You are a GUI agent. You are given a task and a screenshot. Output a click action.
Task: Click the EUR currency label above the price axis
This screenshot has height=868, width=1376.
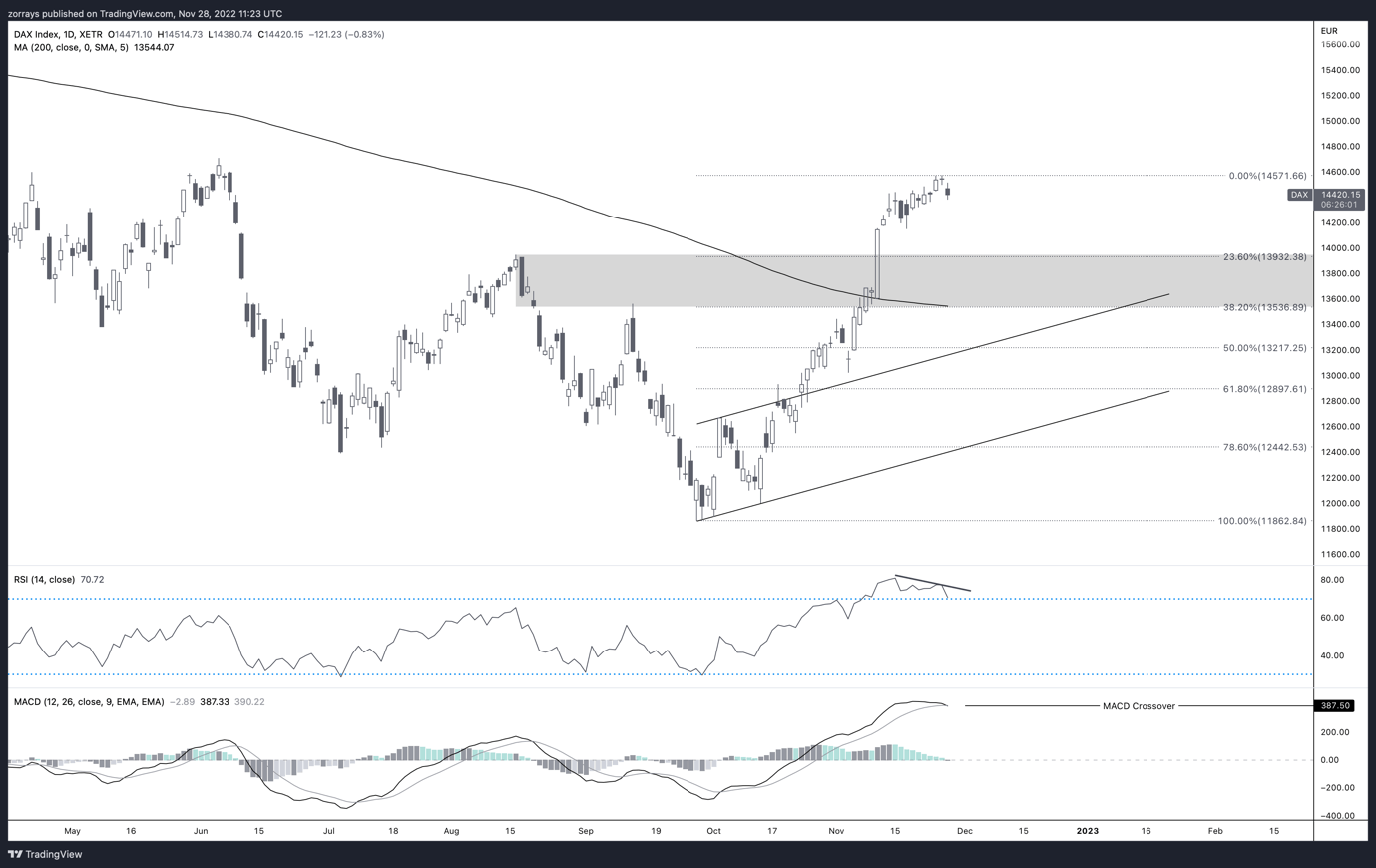[1328, 31]
